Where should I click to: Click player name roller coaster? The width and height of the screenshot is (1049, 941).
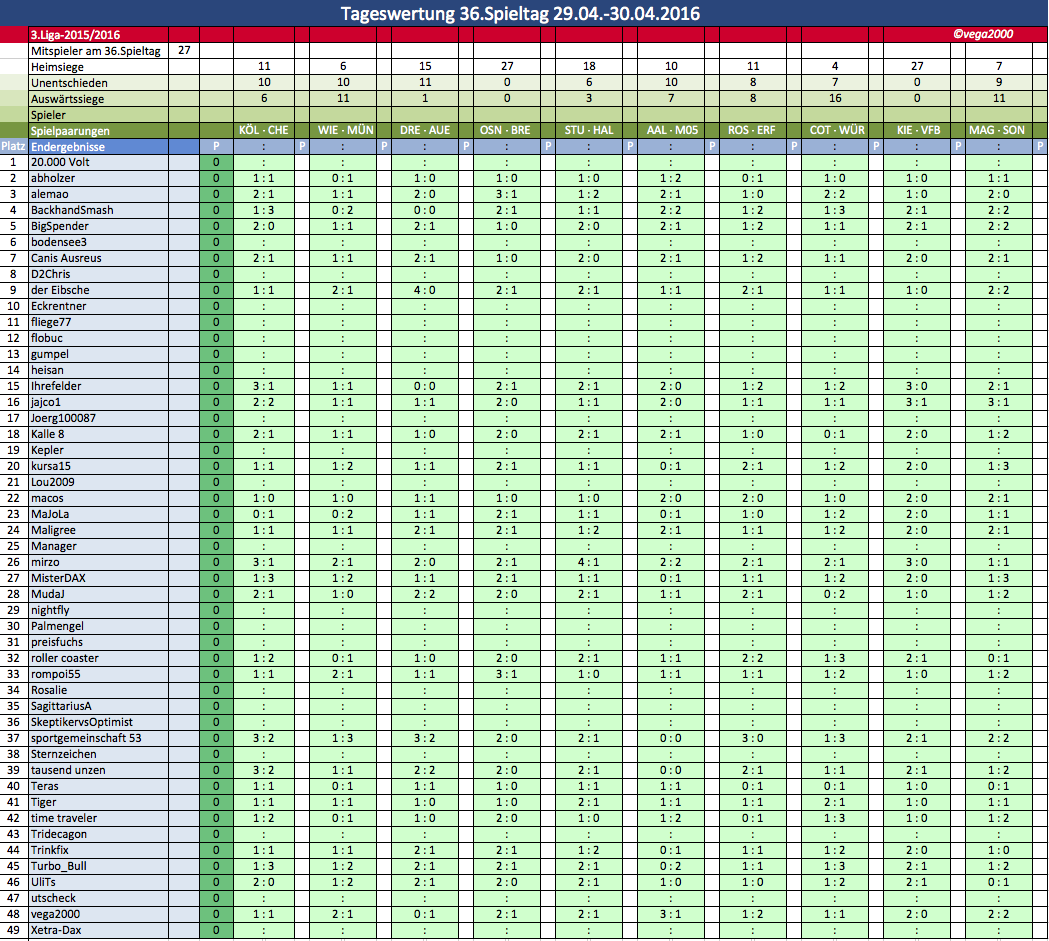pyautogui.click(x=65, y=659)
